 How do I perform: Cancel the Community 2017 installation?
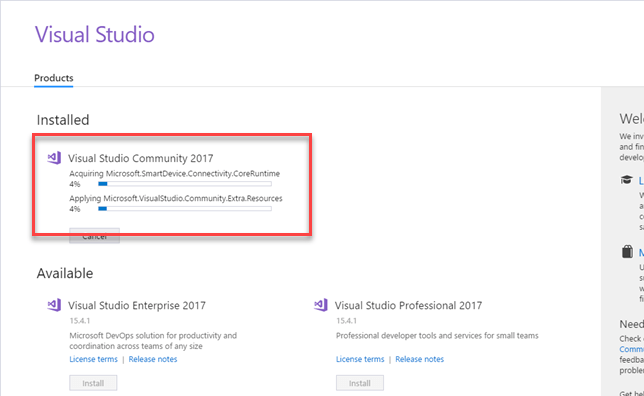pos(94,236)
